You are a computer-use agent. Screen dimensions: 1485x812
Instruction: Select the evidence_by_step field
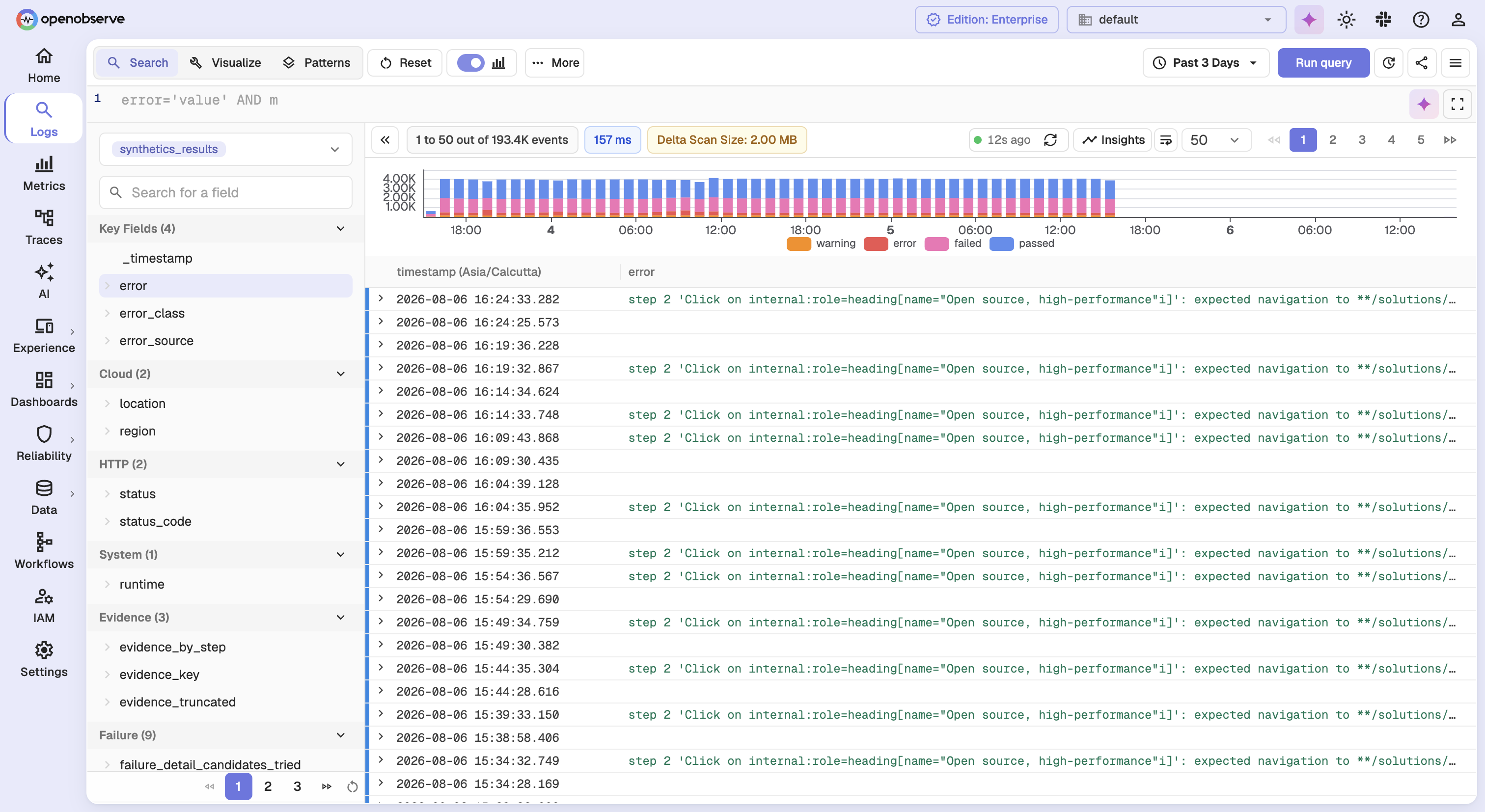coord(172,647)
